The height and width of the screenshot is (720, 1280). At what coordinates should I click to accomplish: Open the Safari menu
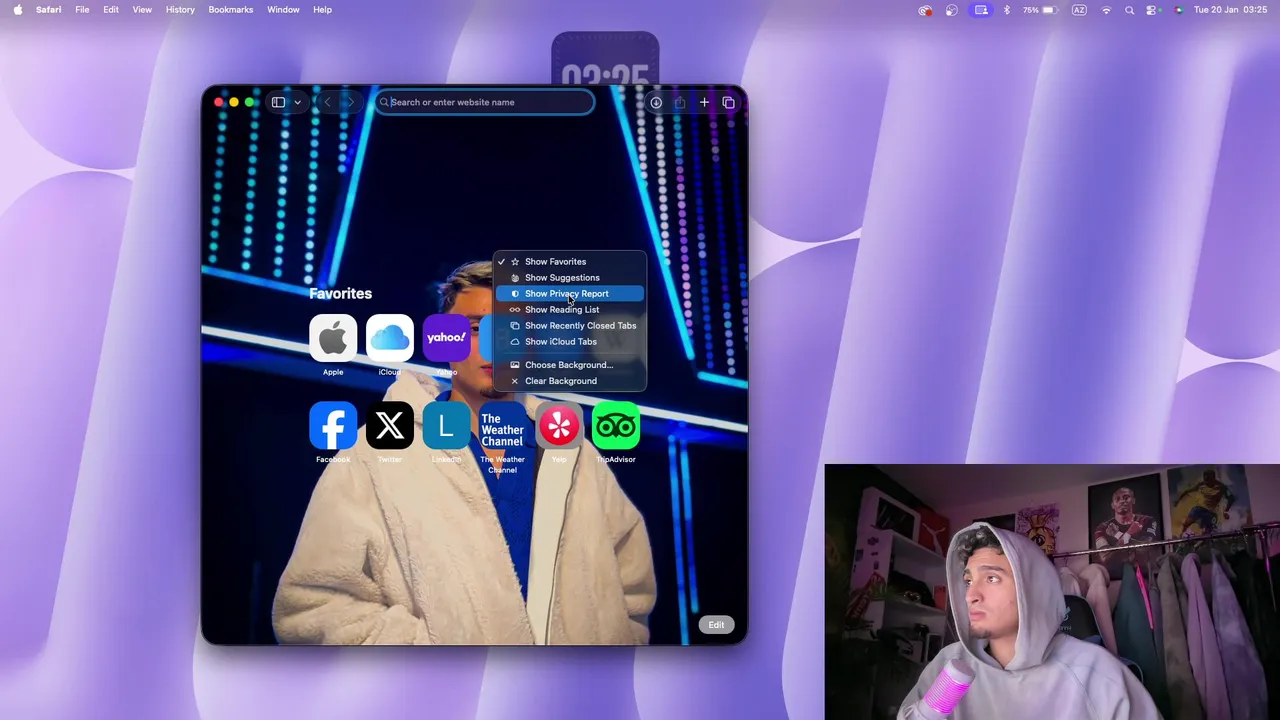[x=48, y=10]
